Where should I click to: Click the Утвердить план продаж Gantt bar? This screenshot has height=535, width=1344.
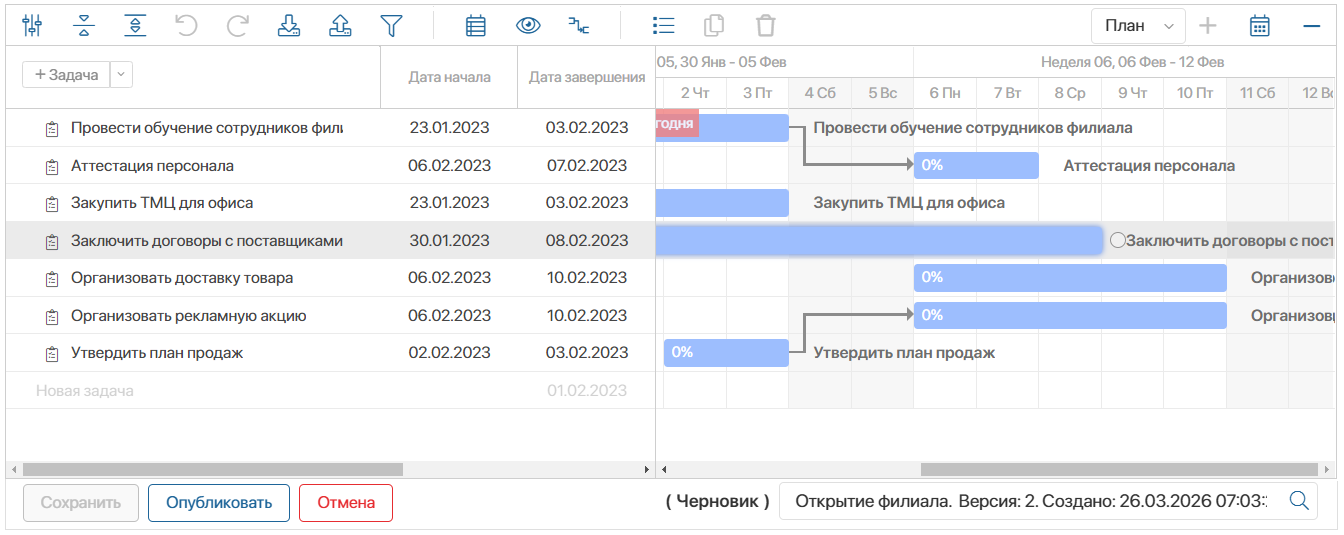pos(726,353)
